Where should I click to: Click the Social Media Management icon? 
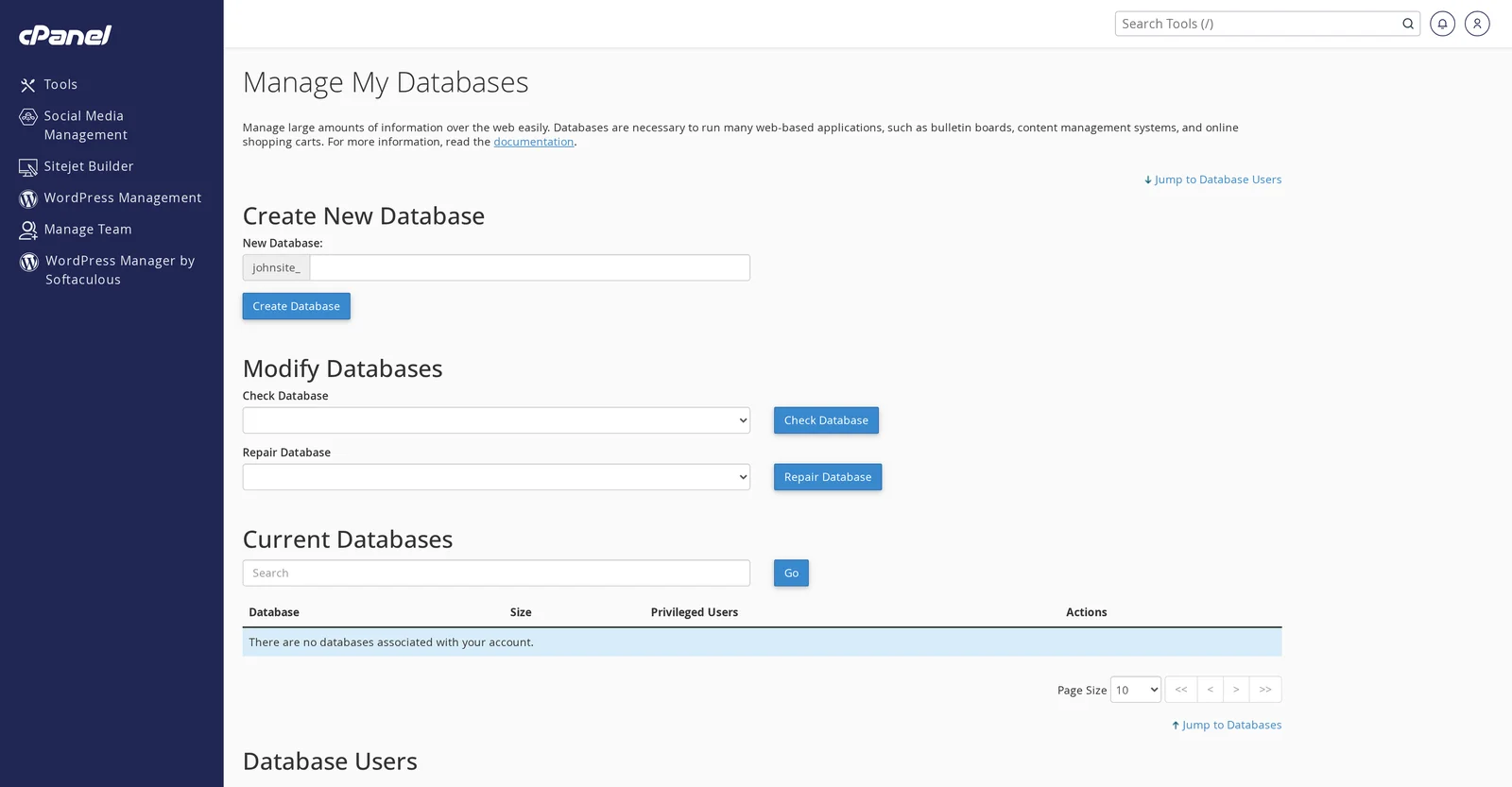point(28,117)
